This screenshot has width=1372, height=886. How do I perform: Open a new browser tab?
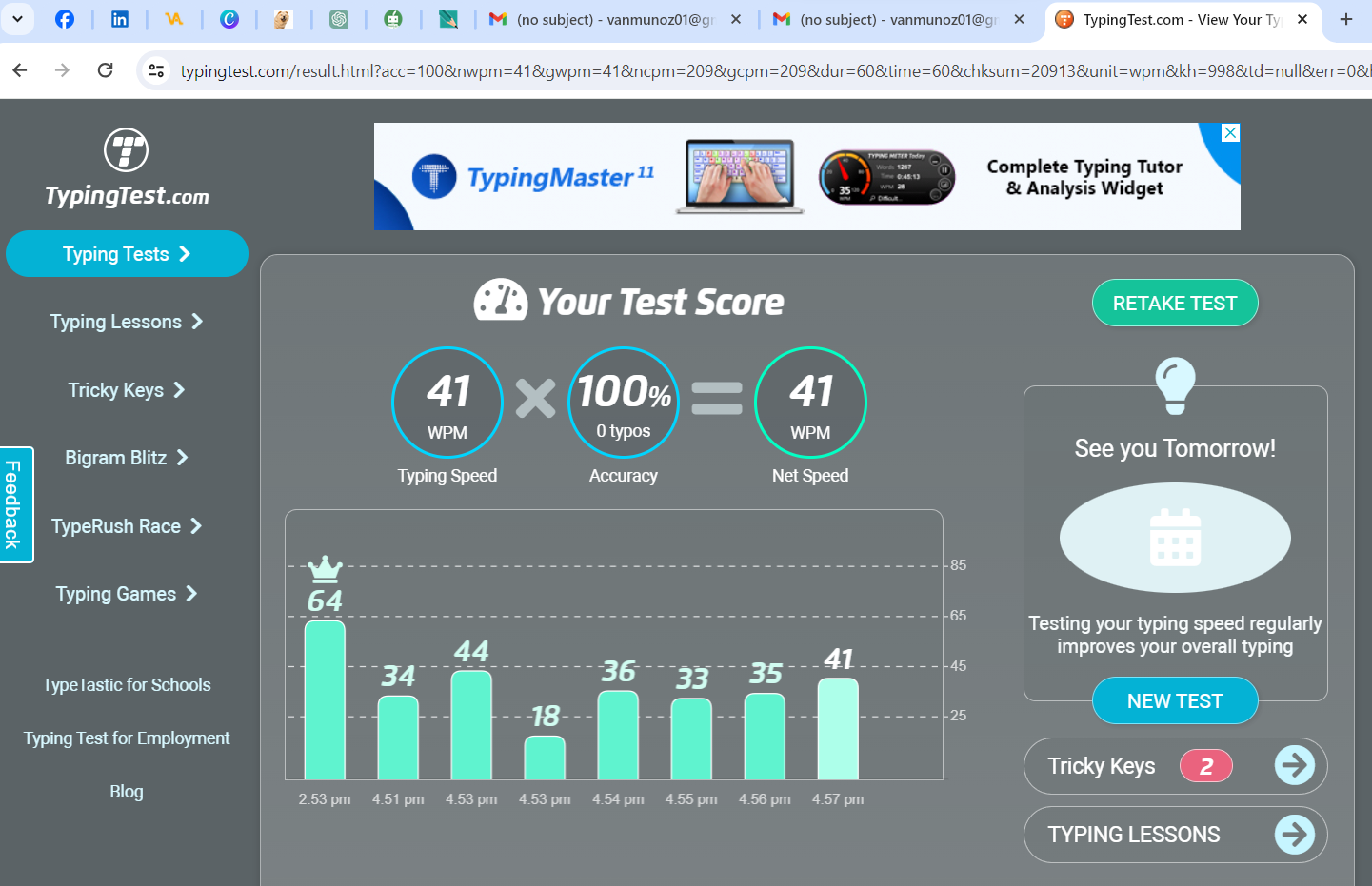coord(1346,19)
